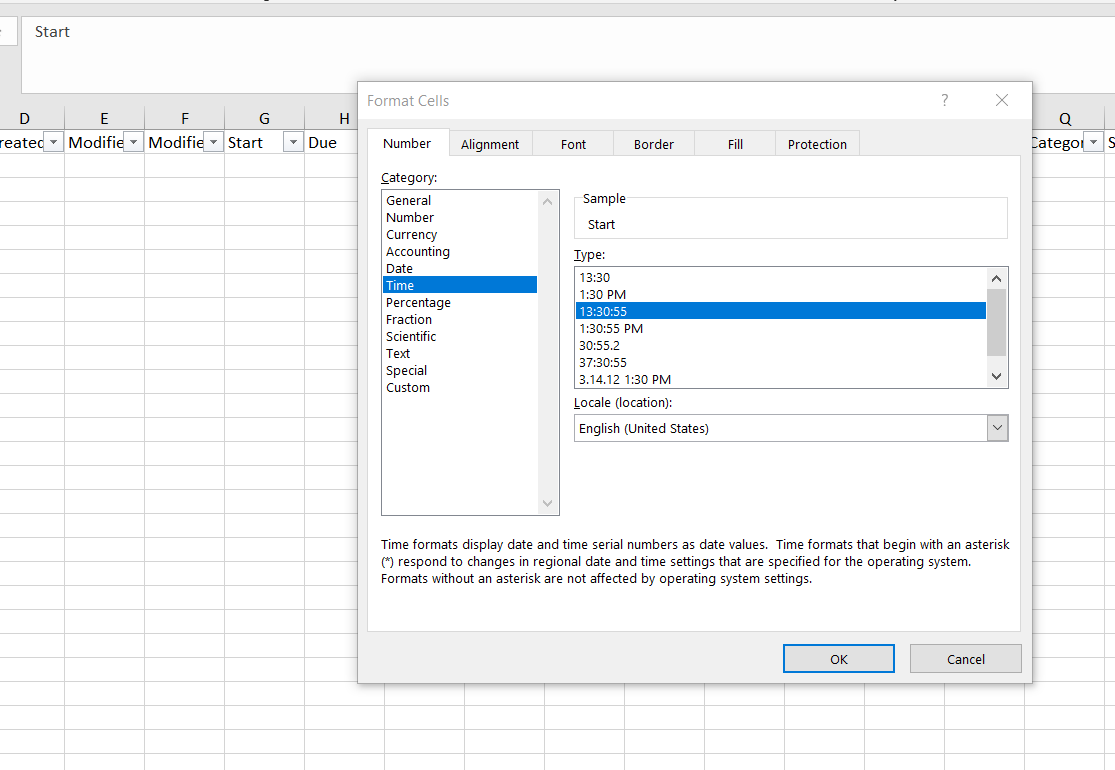1115x770 pixels.
Task: Click the Cancel button
Action: 965,658
